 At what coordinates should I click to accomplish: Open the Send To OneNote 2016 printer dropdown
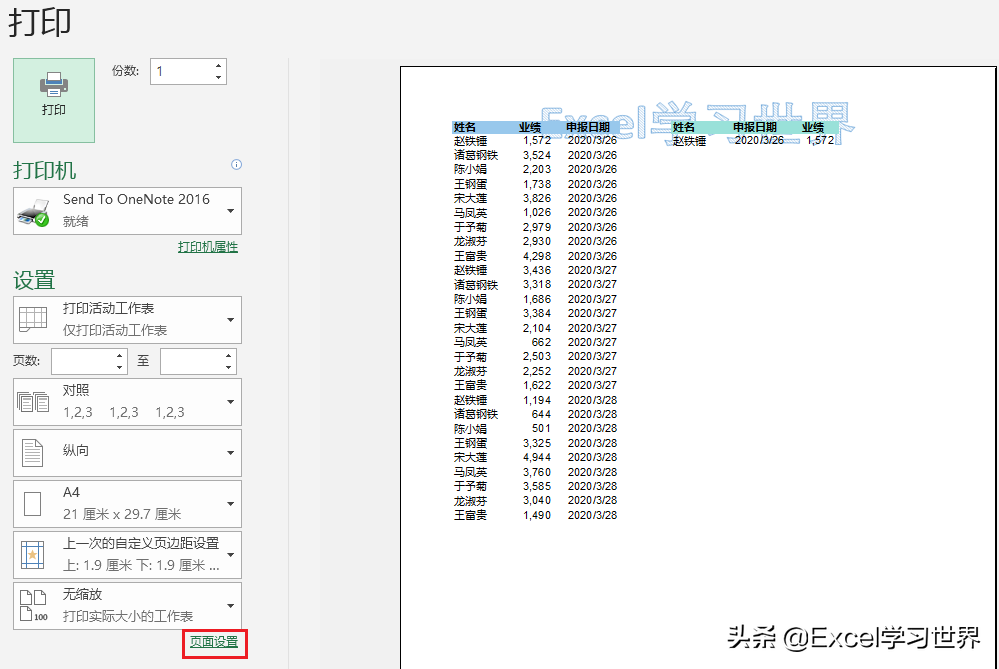click(127, 211)
